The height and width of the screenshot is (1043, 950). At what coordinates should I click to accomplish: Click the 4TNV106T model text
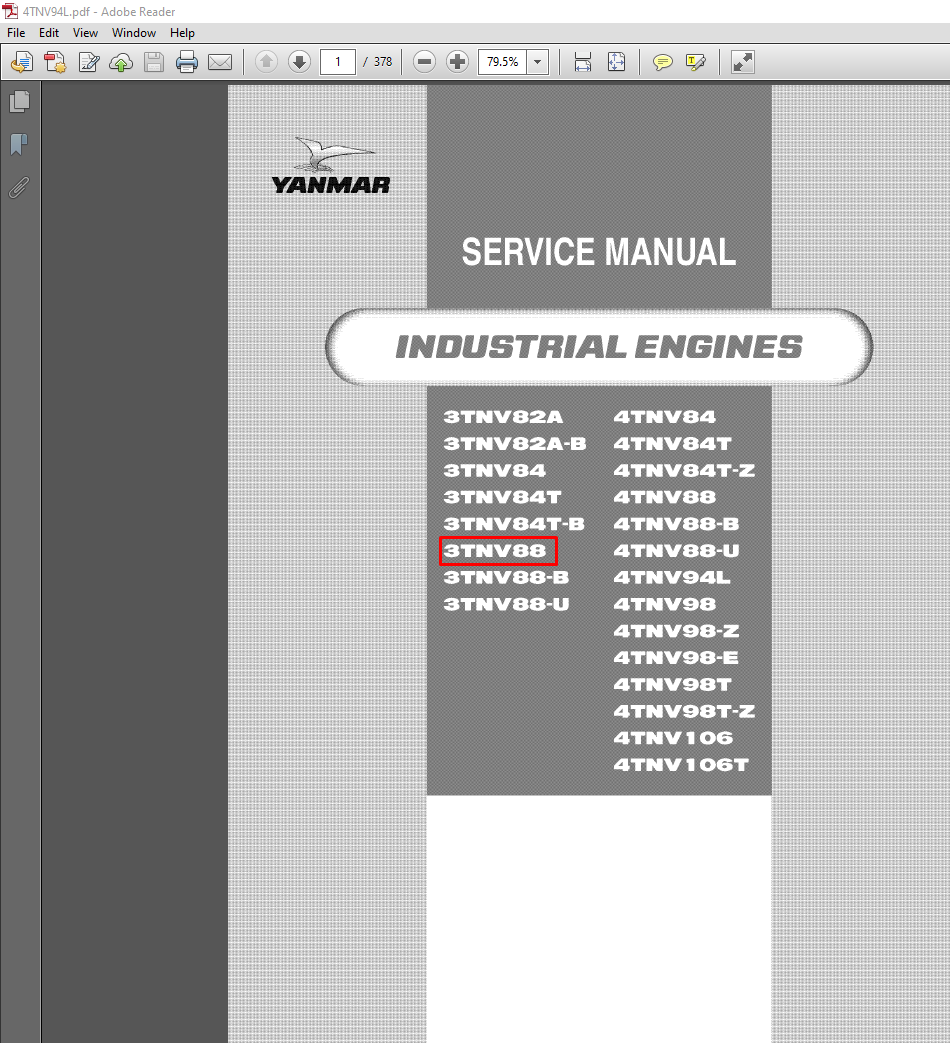pos(681,765)
